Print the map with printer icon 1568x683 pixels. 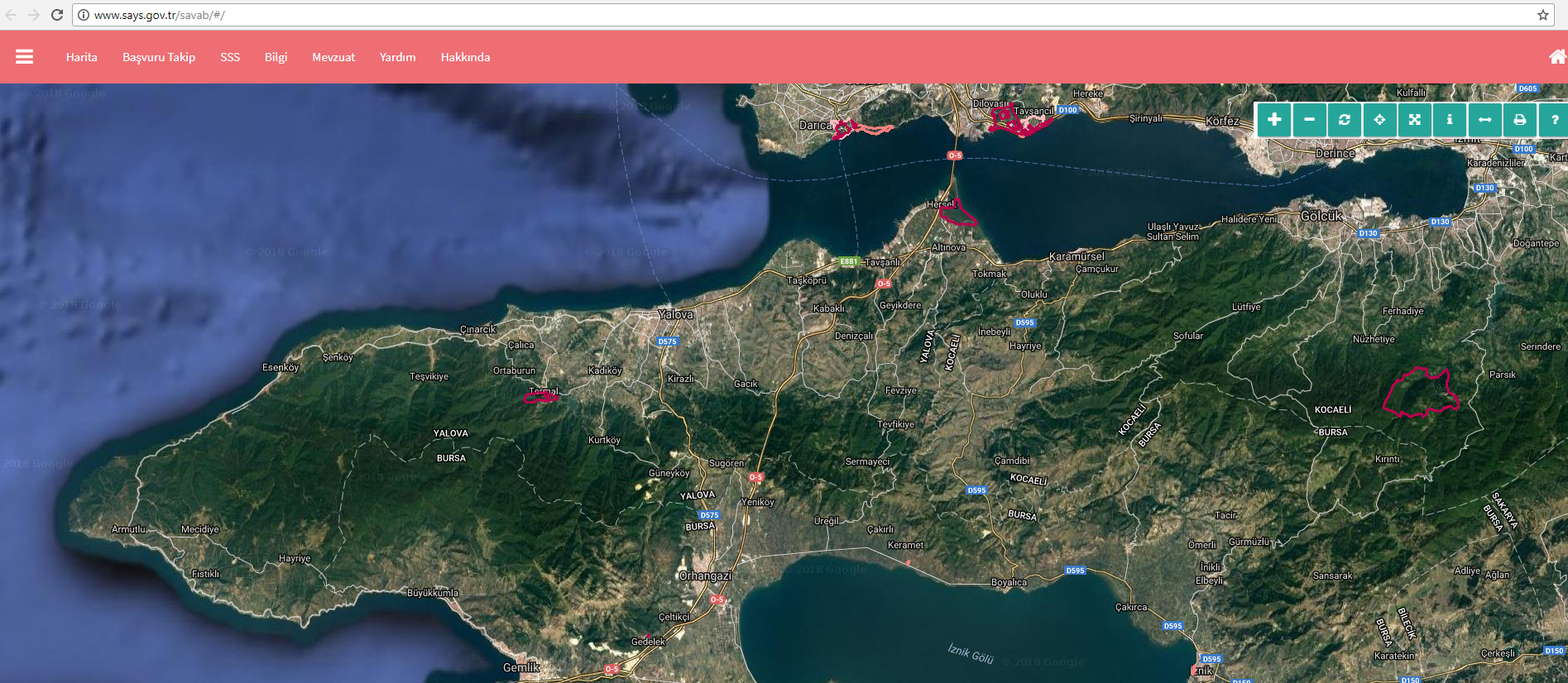pos(1520,120)
